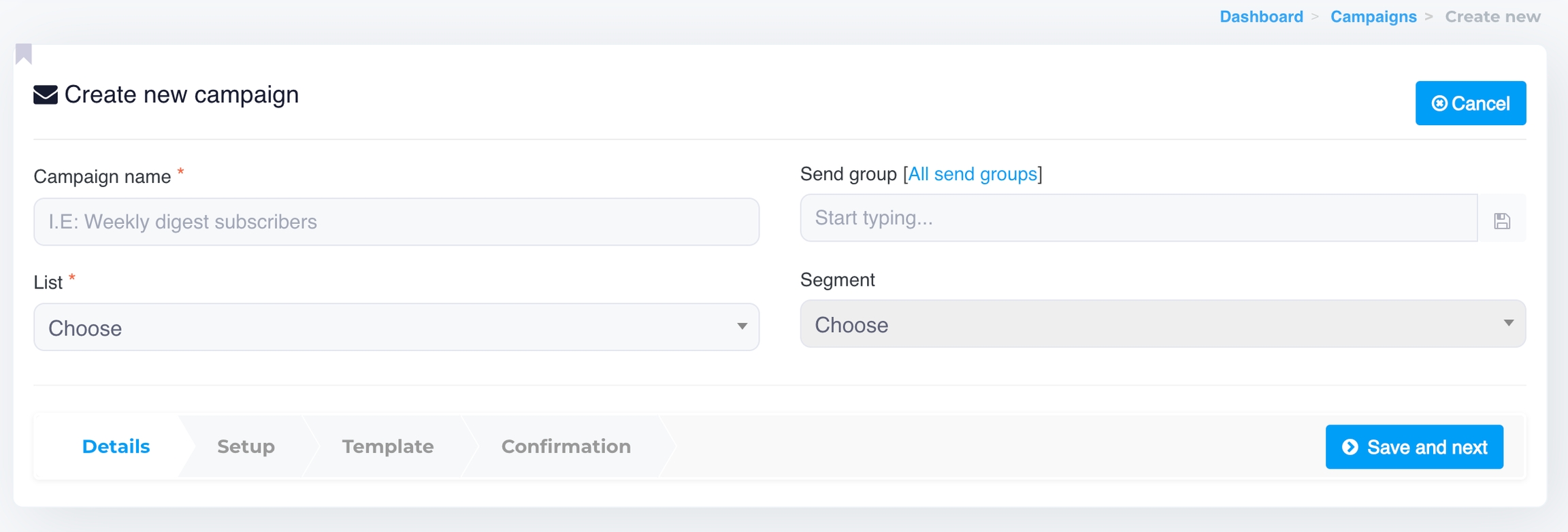Select the Template step tab
Viewport: 1568px width, 532px height.
point(387,446)
